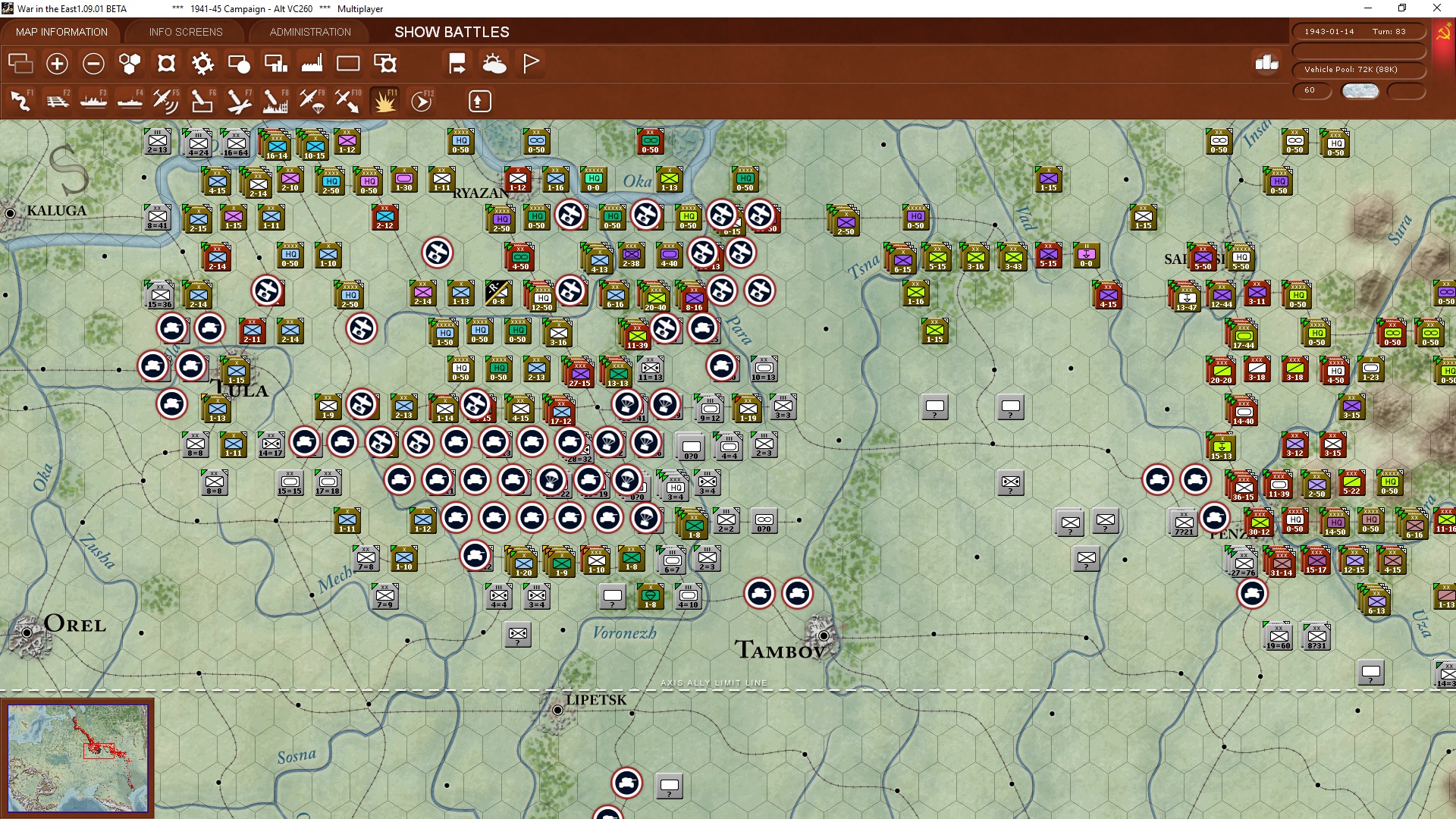Select the F10 air transfer mode
Viewport: 1456px width, 819px height.
(x=348, y=101)
